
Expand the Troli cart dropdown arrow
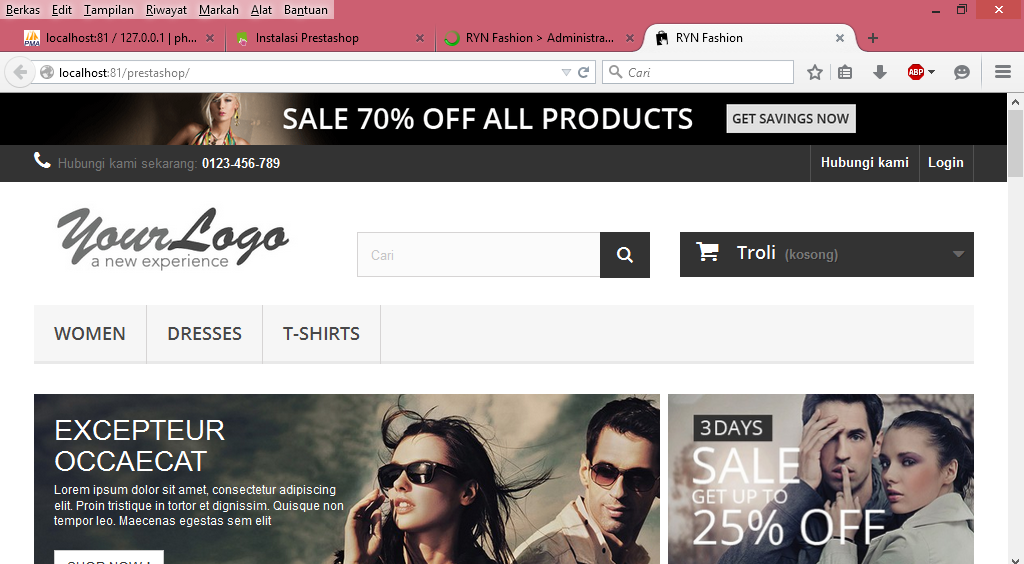pyautogui.click(x=958, y=254)
